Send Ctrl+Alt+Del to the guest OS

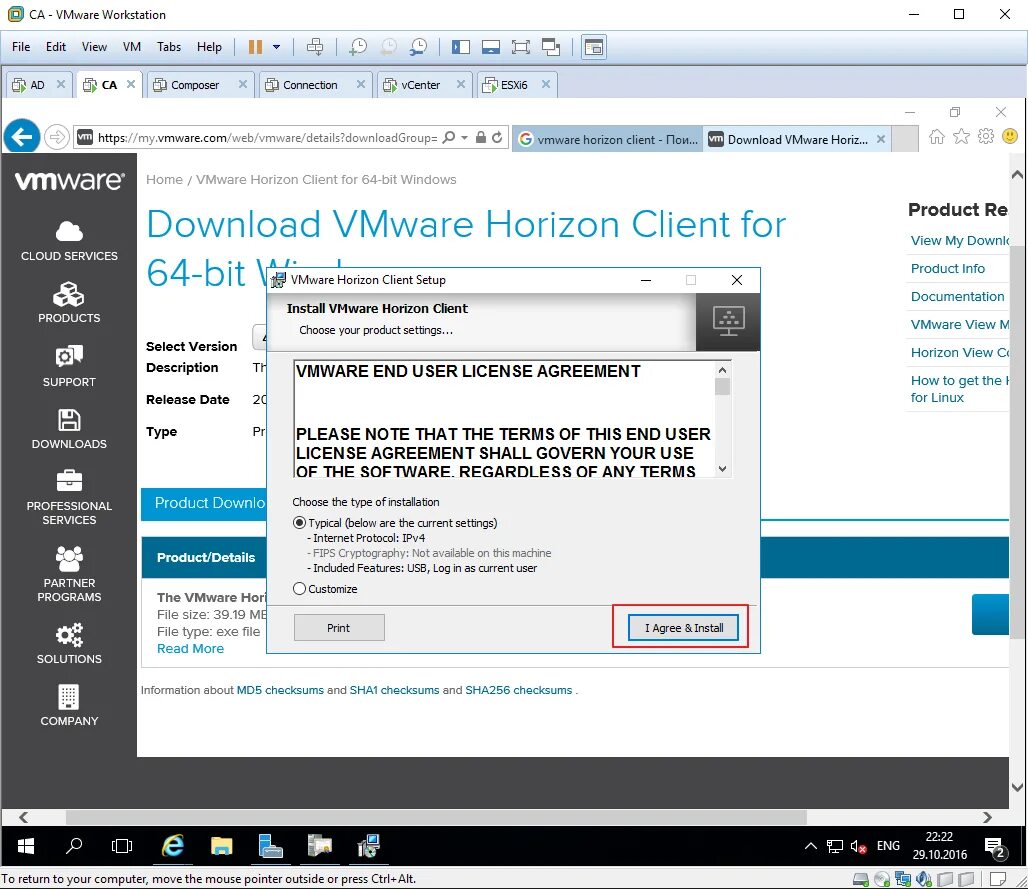point(314,46)
